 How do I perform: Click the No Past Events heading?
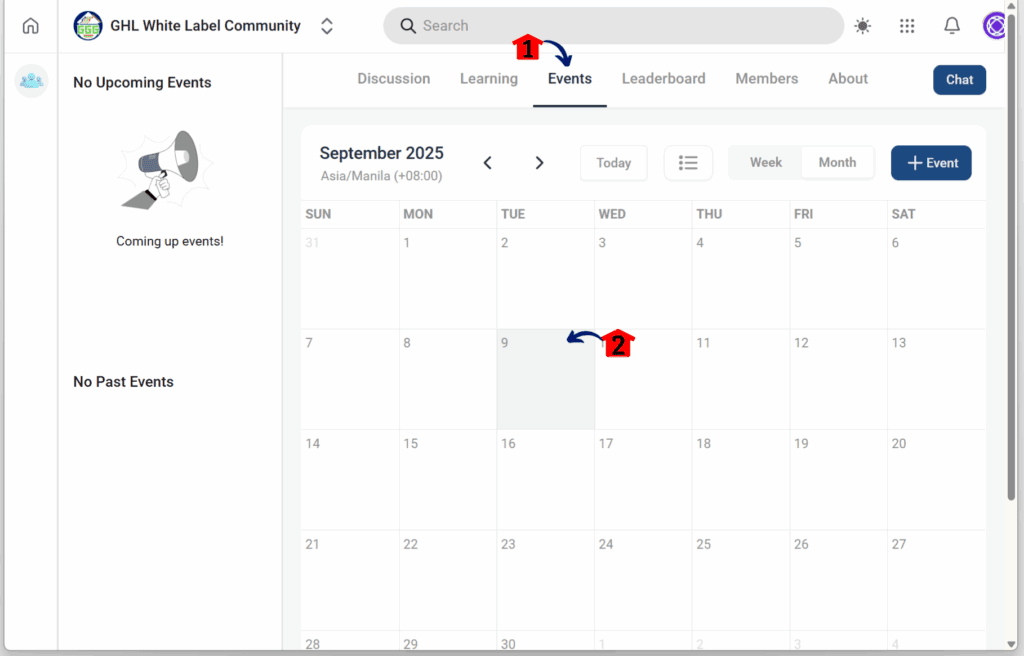[x=123, y=382]
